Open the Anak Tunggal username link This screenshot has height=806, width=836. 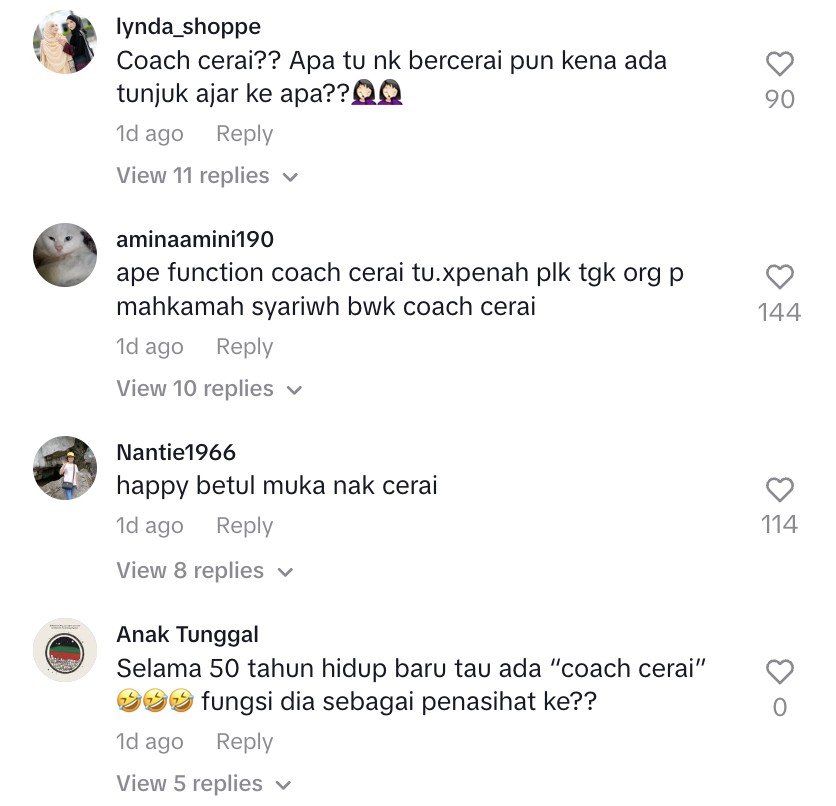pos(188,635)
